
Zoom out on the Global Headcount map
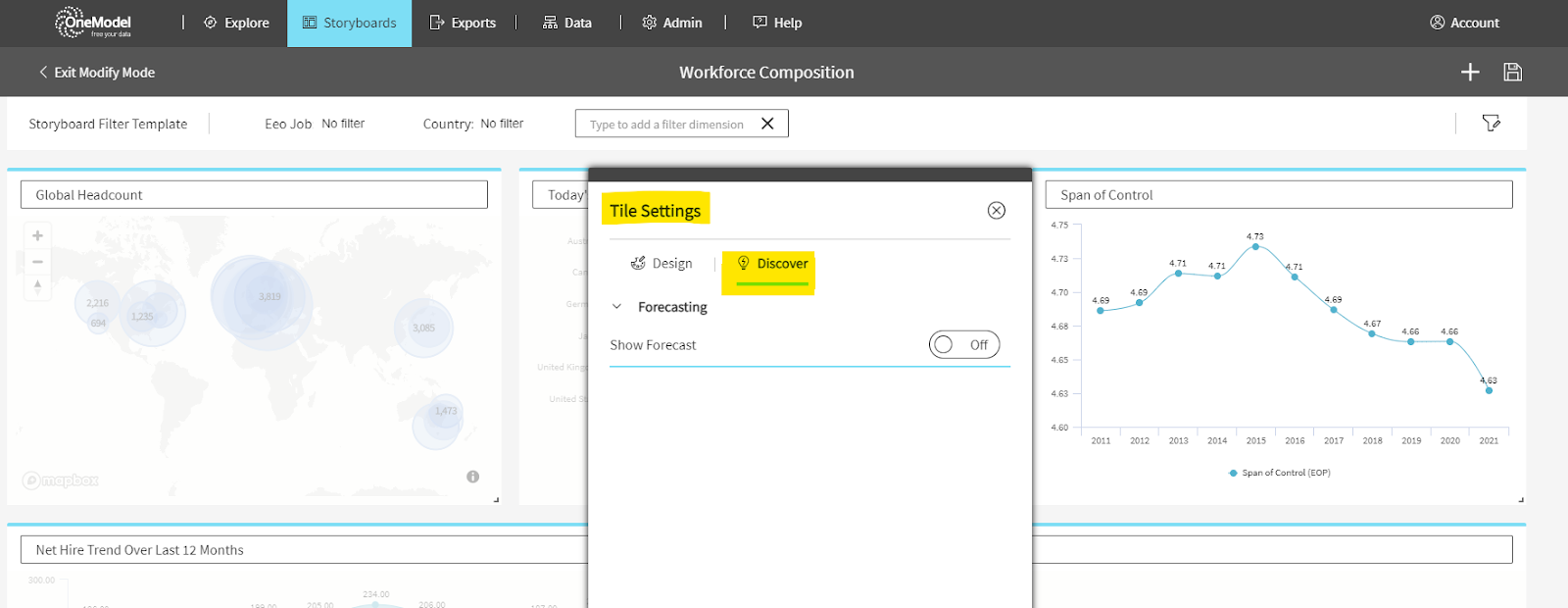pos(37,262)
